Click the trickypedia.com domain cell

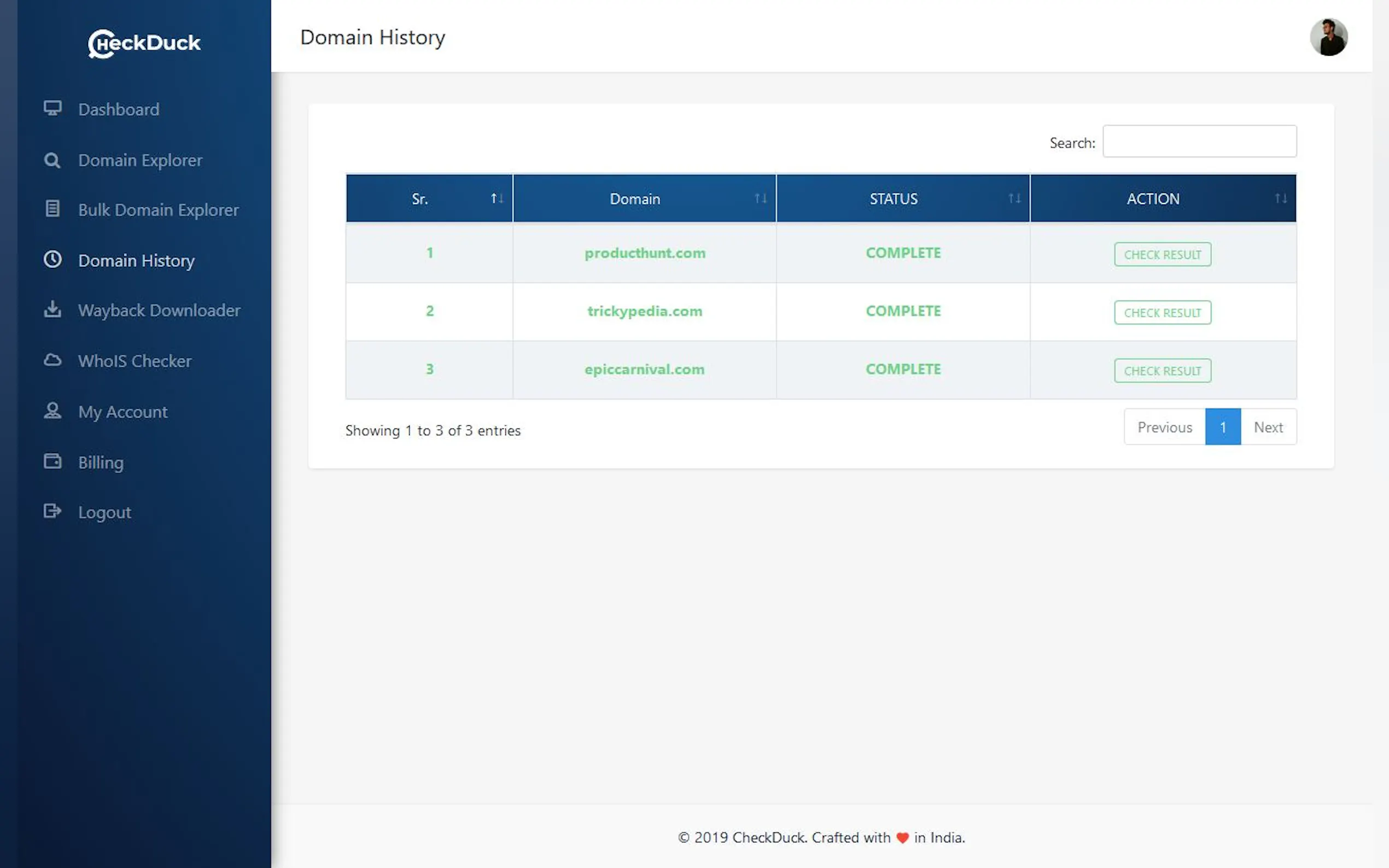pos(644,311)
